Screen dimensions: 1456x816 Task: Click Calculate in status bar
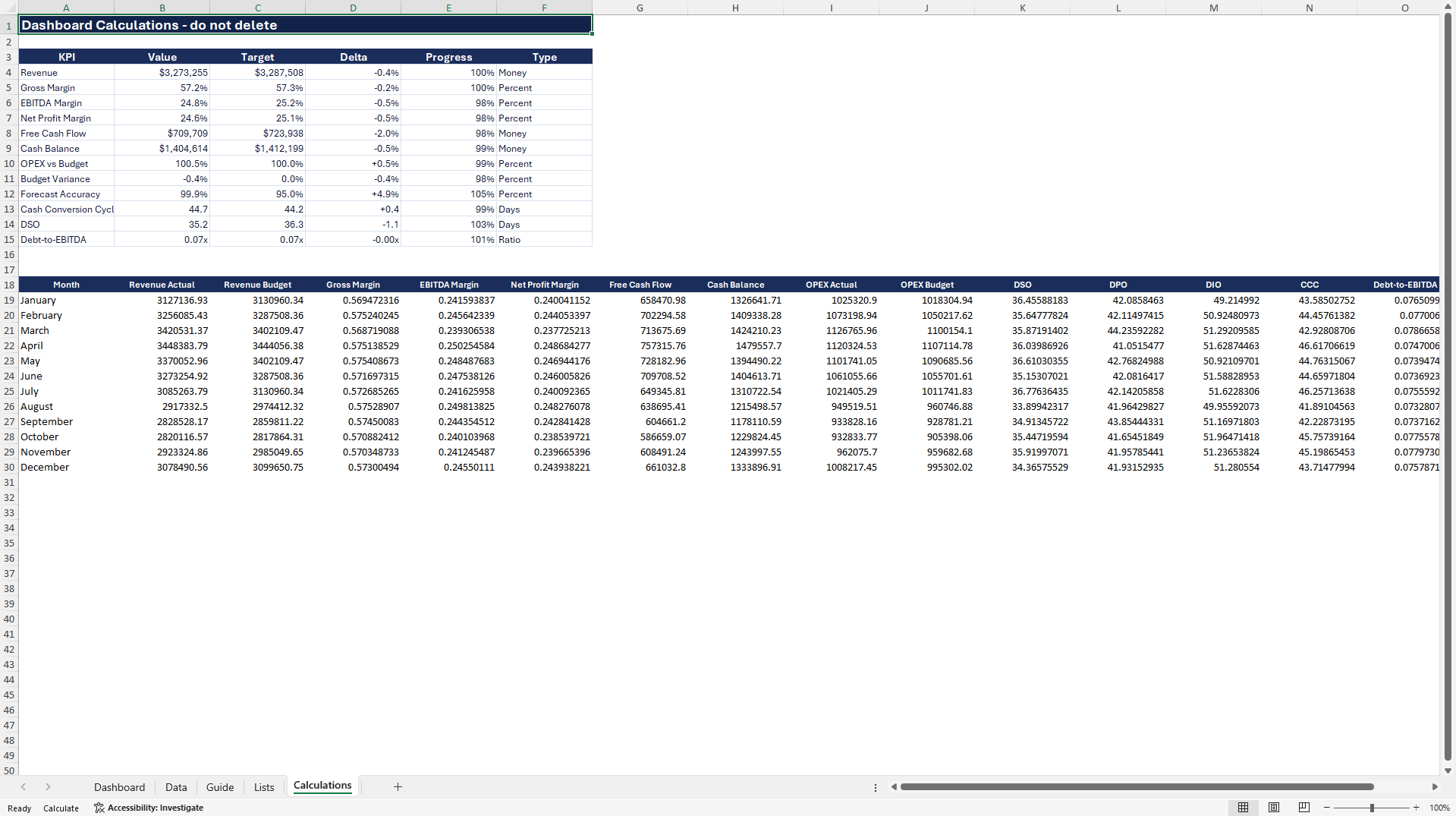click(61, 808)
